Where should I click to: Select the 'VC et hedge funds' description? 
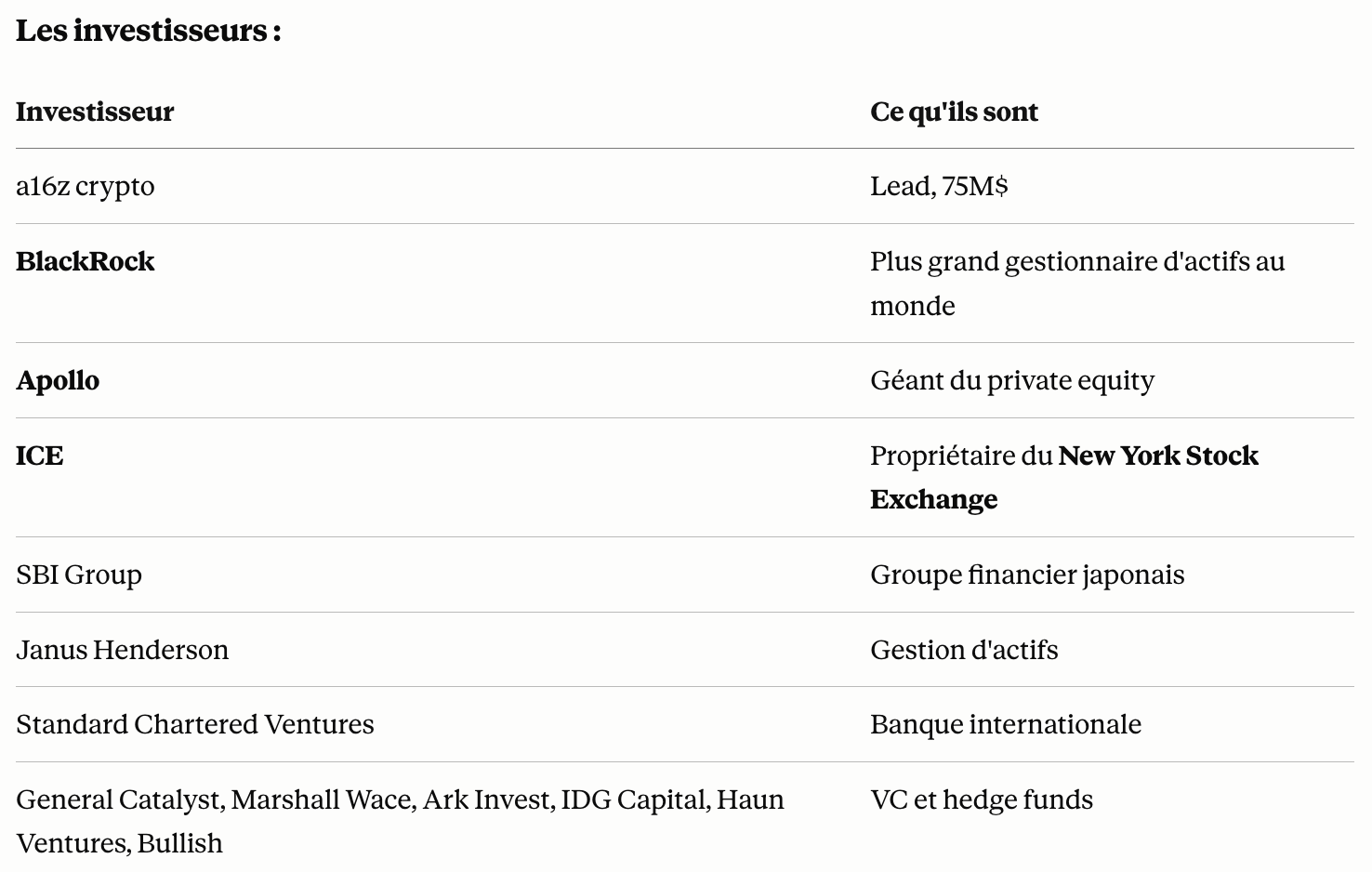click(982, 799)
